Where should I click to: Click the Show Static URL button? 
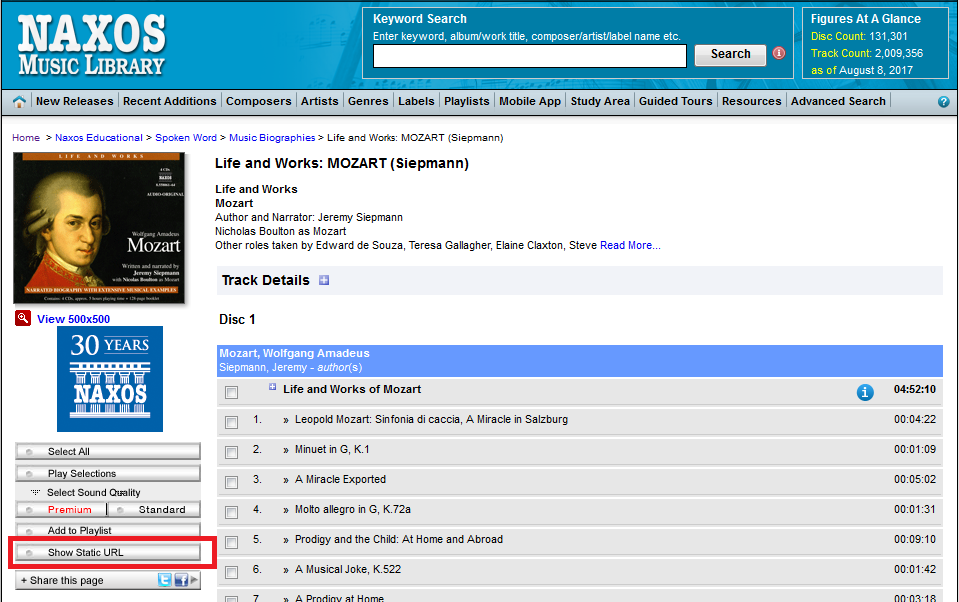coord(108,552)
